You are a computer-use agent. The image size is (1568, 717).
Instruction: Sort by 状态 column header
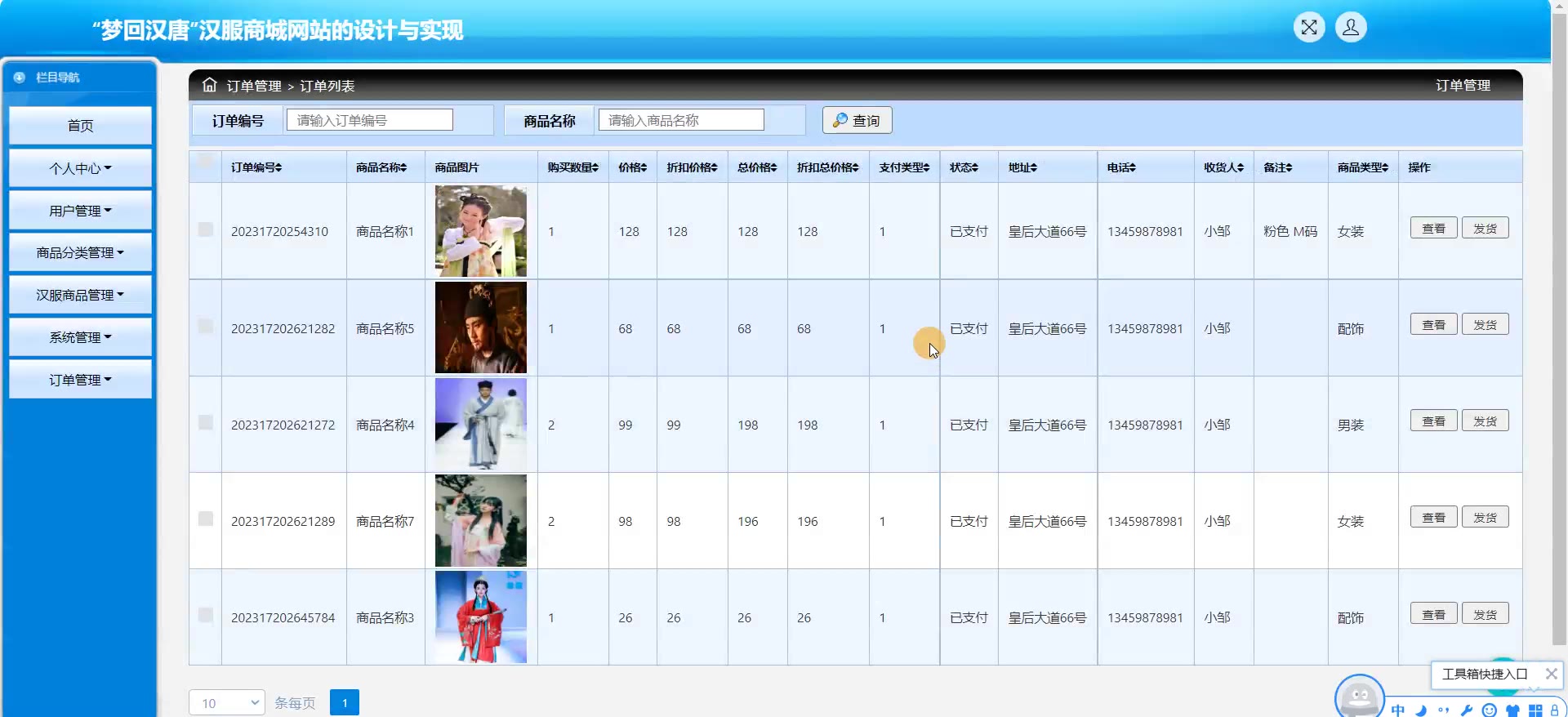click(x=964, y=167)
